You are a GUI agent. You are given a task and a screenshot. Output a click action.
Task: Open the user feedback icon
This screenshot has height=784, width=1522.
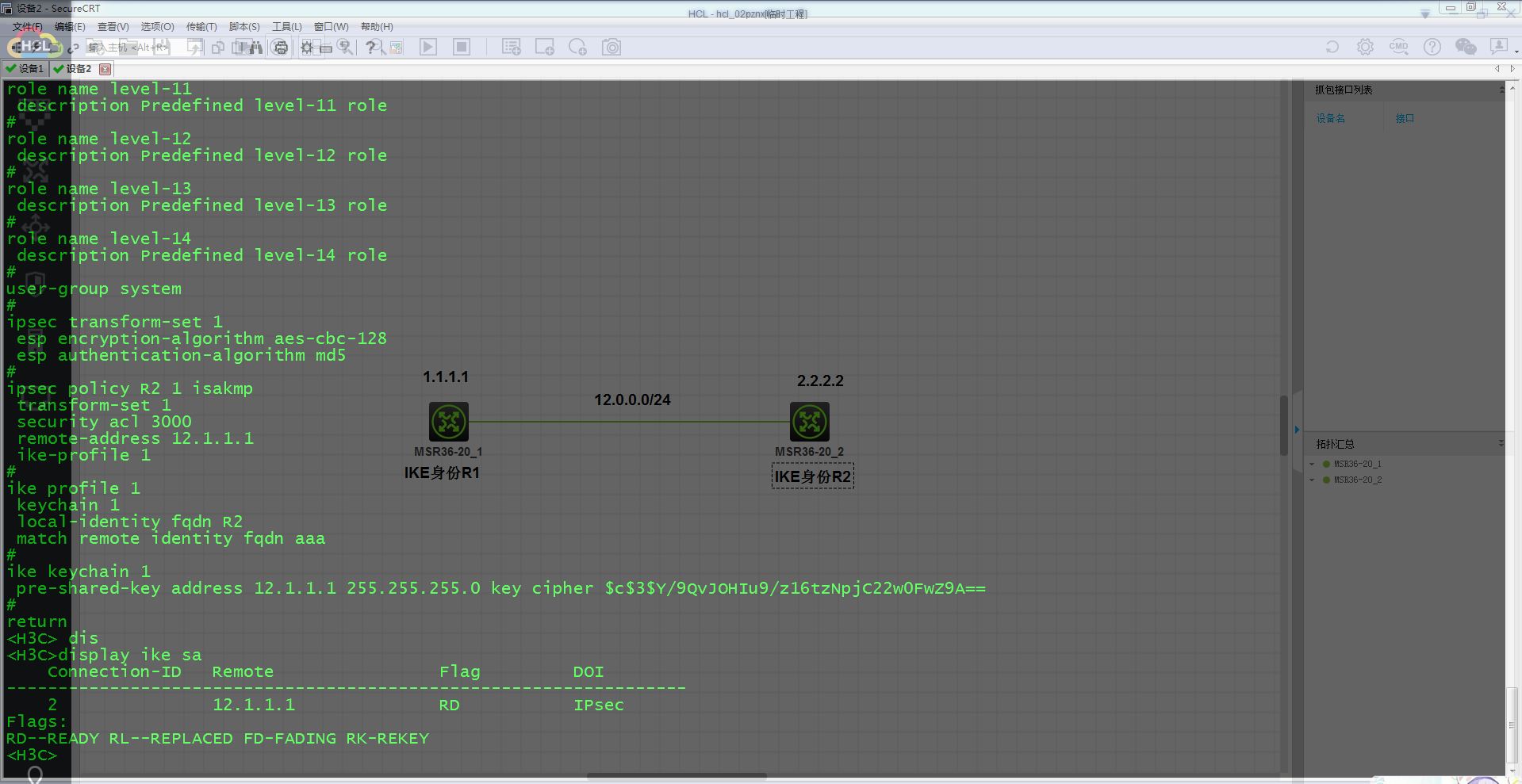point(1498,47)
